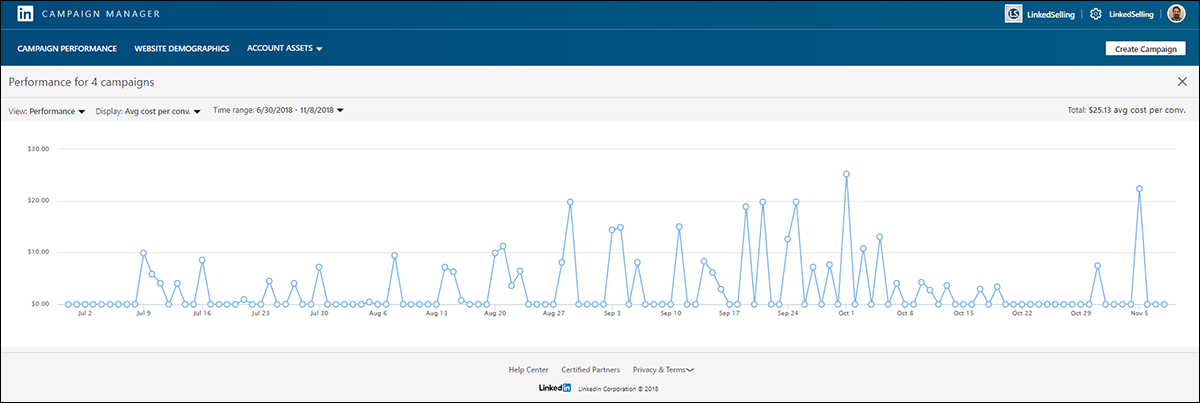Click the Create Campaign button

pos(1145,49)
